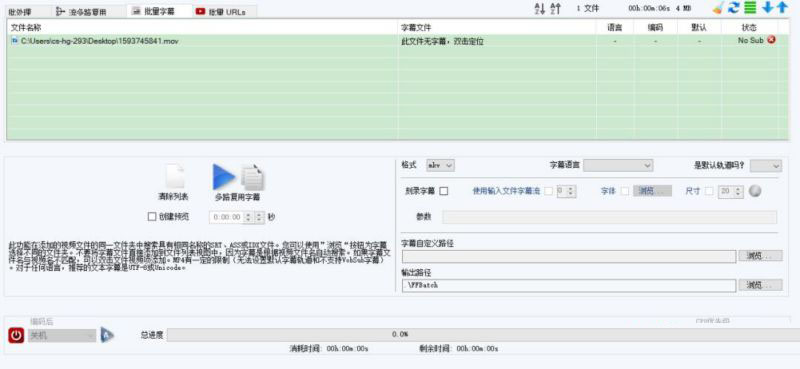This screenshot has height=369, width=800.
Task: Click 浏览 button next to 字体
Action: coord(653,191)
